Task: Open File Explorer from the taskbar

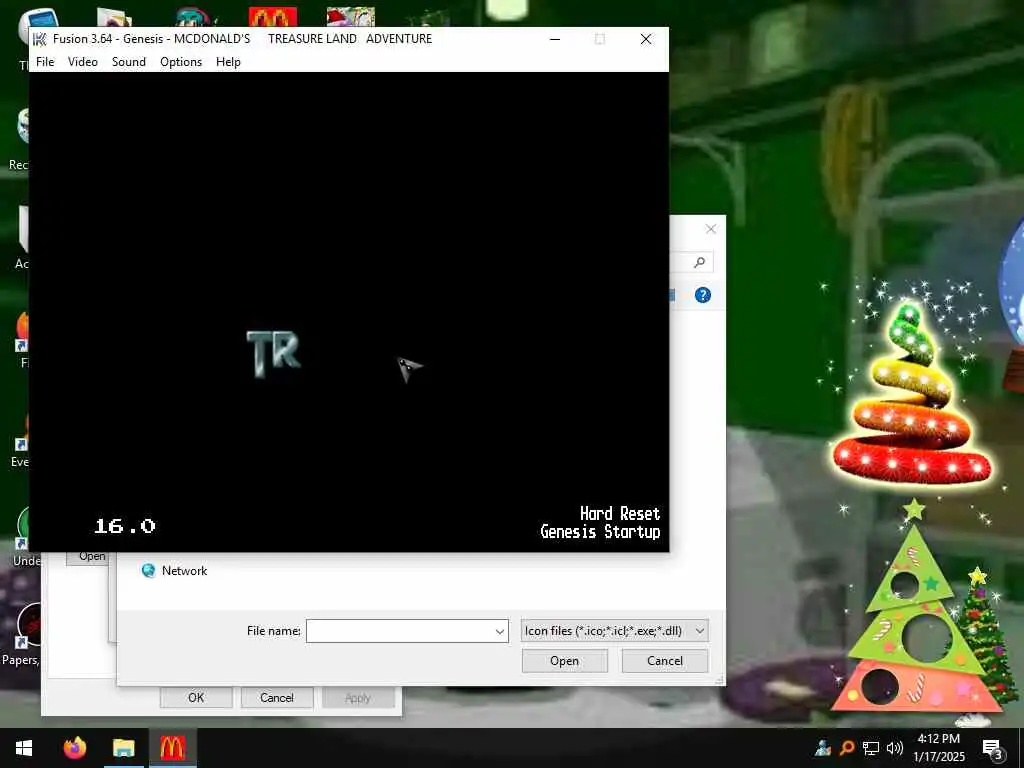Action: point(123,748)
